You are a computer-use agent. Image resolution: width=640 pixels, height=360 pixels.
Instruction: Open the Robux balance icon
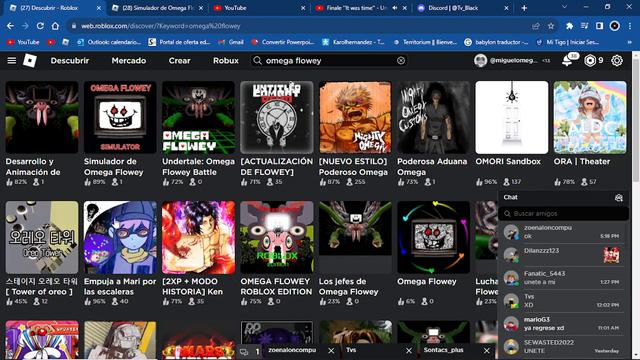590,60
